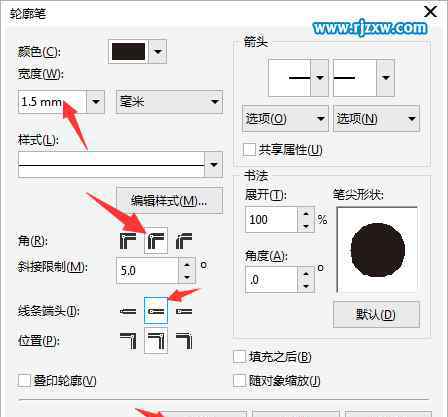The width and height of the screenshot is (448, 417).
Task: Open the outline width dropdown arrow
Action: 96,101
